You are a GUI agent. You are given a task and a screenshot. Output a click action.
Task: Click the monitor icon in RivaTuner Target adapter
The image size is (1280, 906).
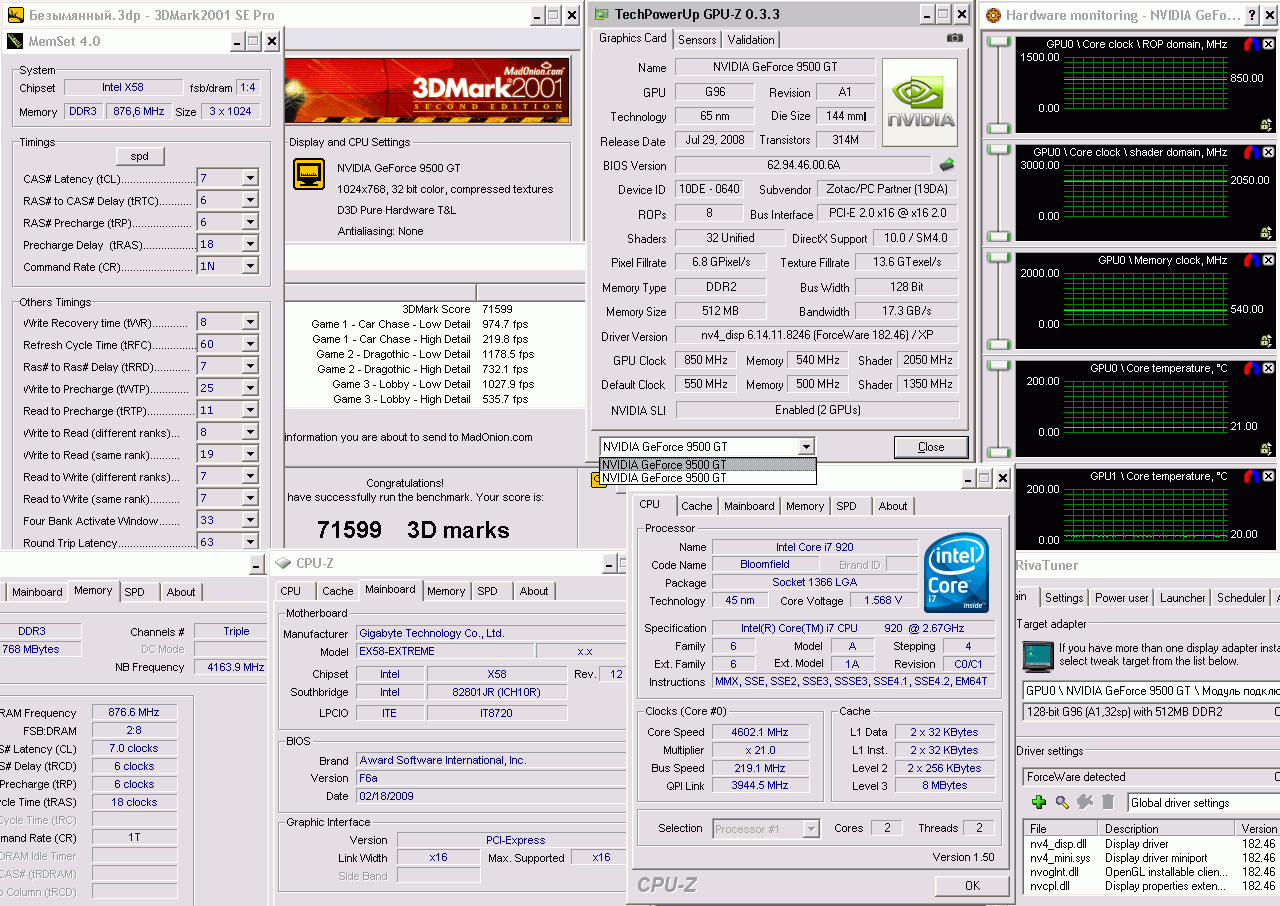tap(1037, 655)
